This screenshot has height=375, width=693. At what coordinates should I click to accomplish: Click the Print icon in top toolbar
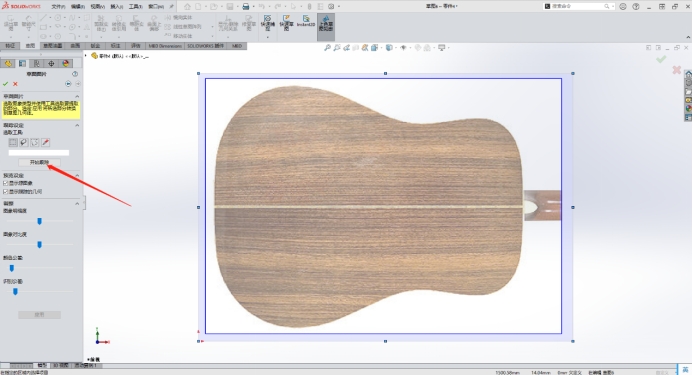246,7
